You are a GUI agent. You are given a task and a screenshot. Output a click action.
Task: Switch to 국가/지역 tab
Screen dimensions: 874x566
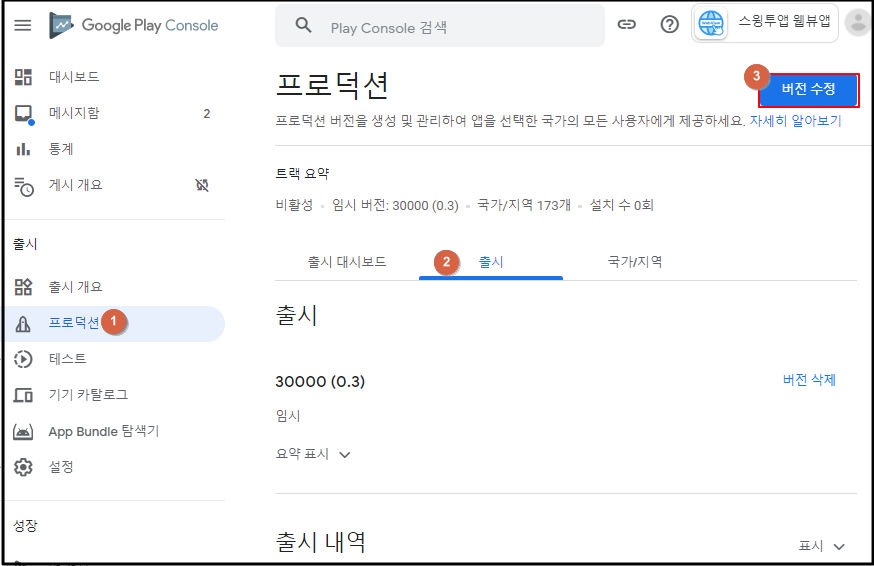(x=635, y=262)
